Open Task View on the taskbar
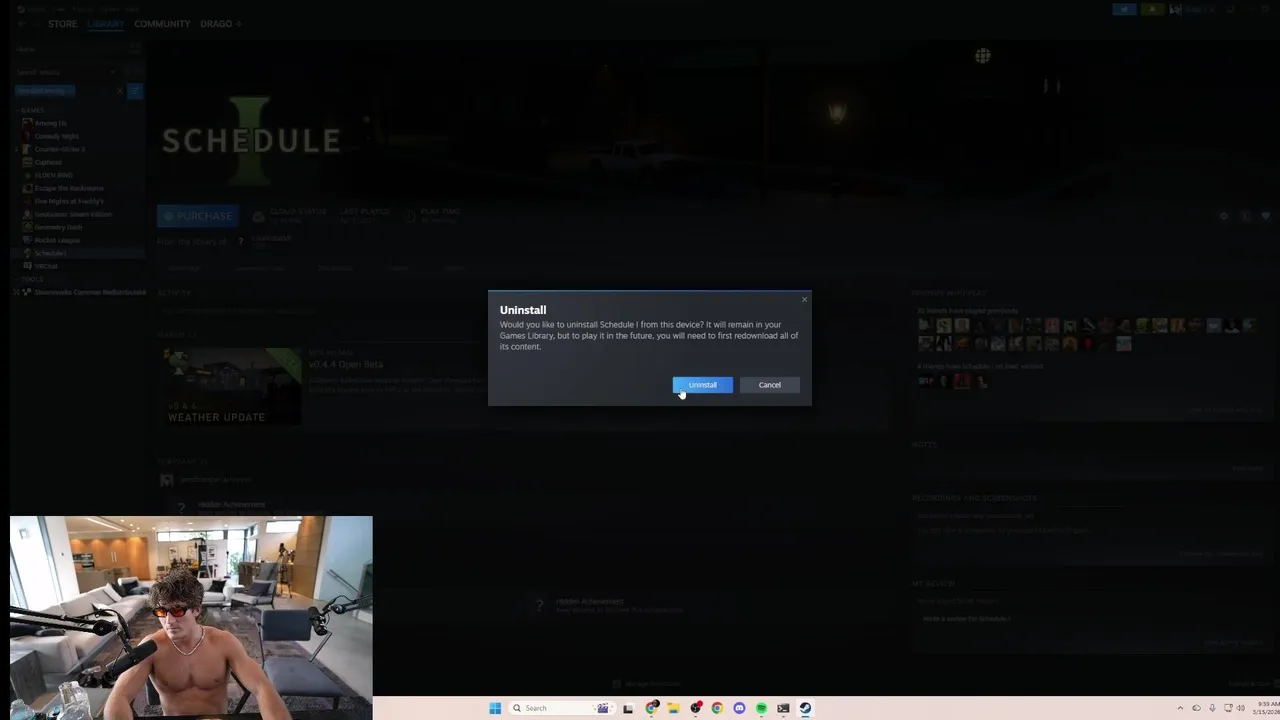This screenshot has height=720, width=1280. click(628, 708)
